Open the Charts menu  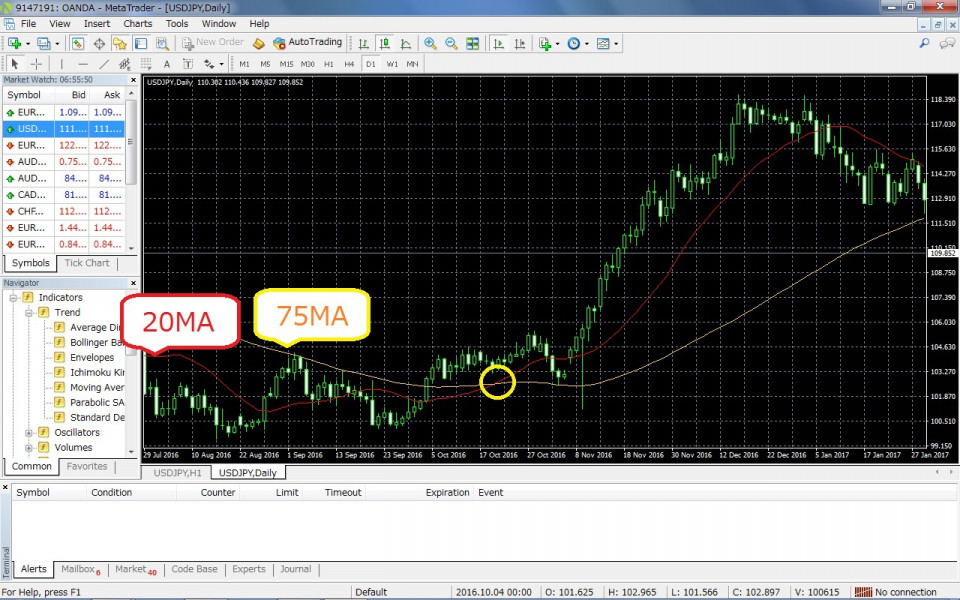point(138,23)
